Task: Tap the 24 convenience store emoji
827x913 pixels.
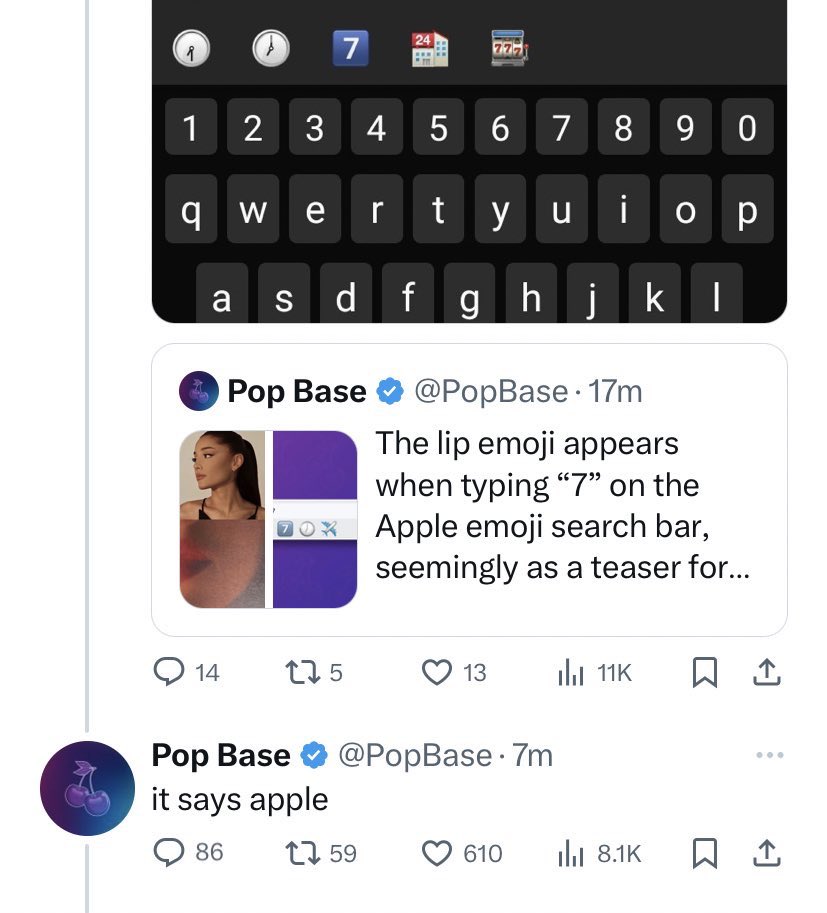Action: pyautogui.click(x=429, y=49)
